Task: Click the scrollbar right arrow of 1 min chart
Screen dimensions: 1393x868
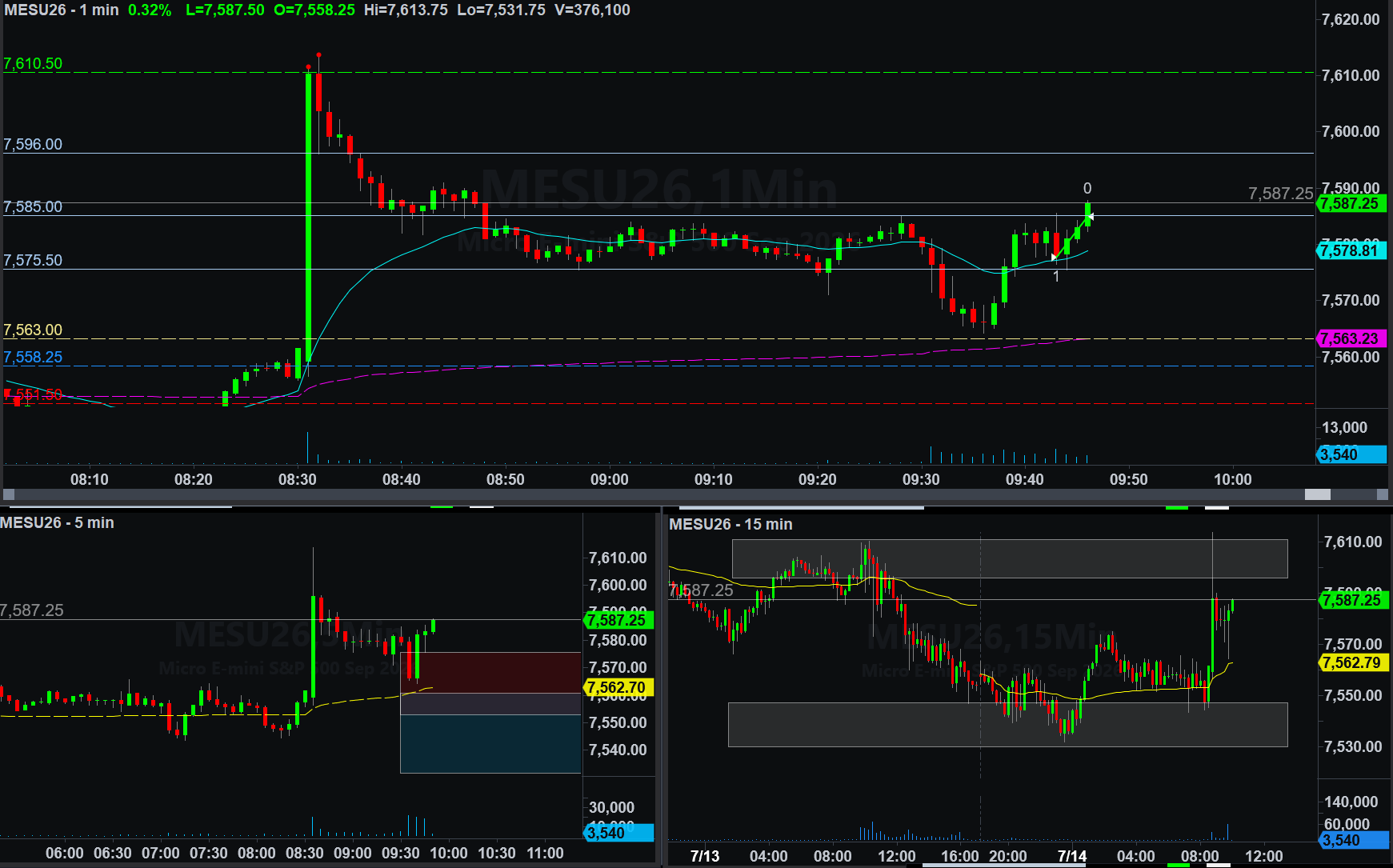Action: 1382,495
